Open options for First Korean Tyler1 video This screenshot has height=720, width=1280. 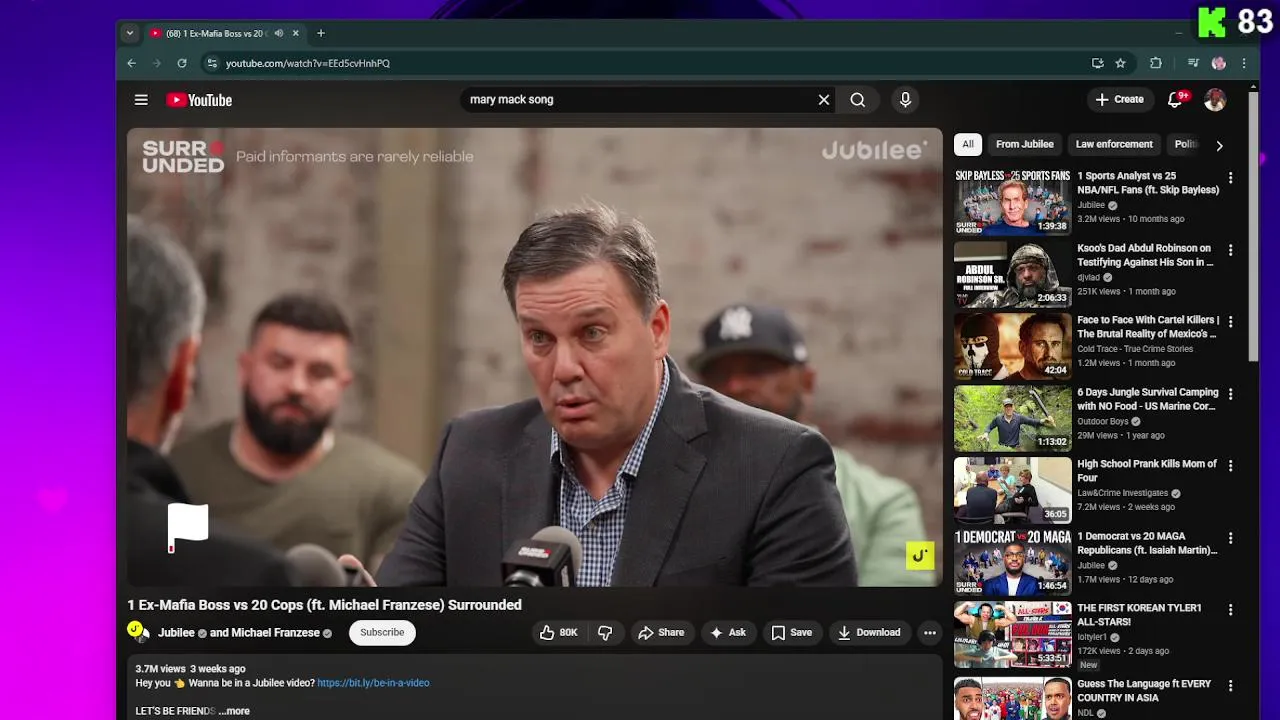point(1230,610)
